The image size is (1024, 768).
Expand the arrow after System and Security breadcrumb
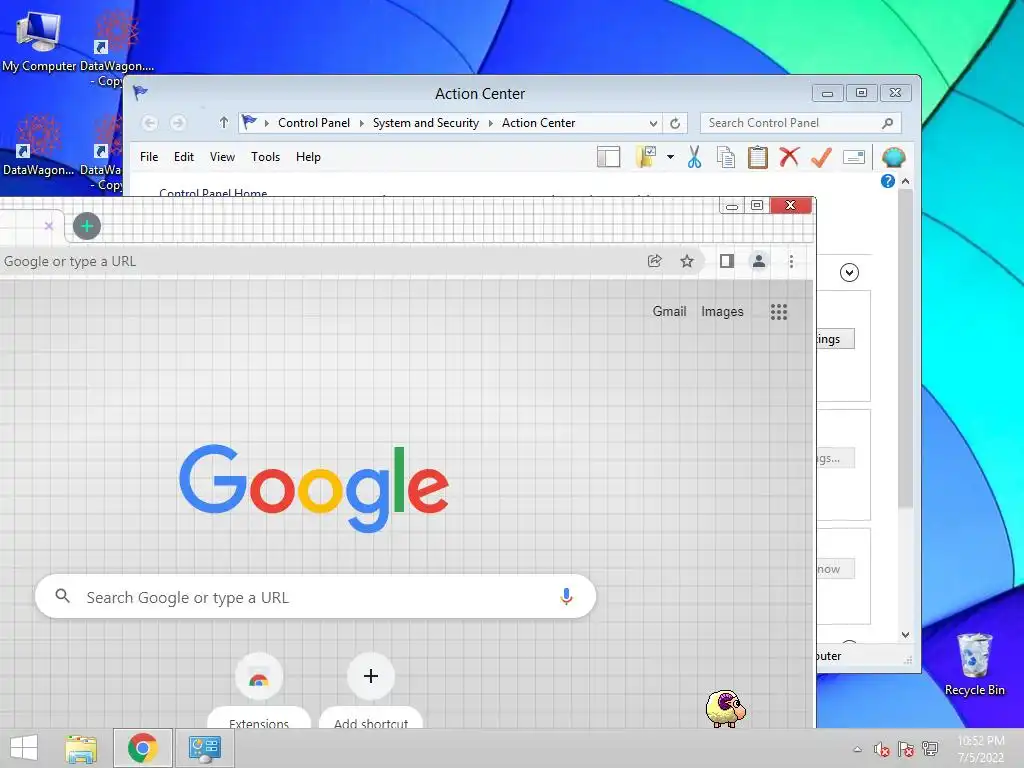[490, 123]
